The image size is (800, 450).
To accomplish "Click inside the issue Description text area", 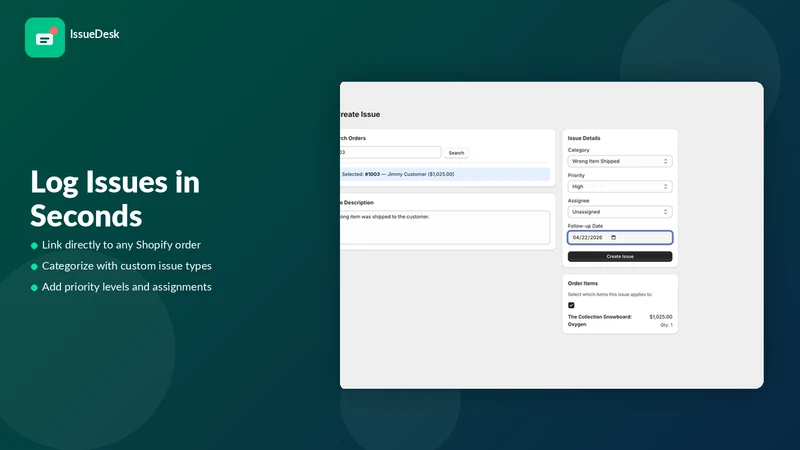I will 445,228.
